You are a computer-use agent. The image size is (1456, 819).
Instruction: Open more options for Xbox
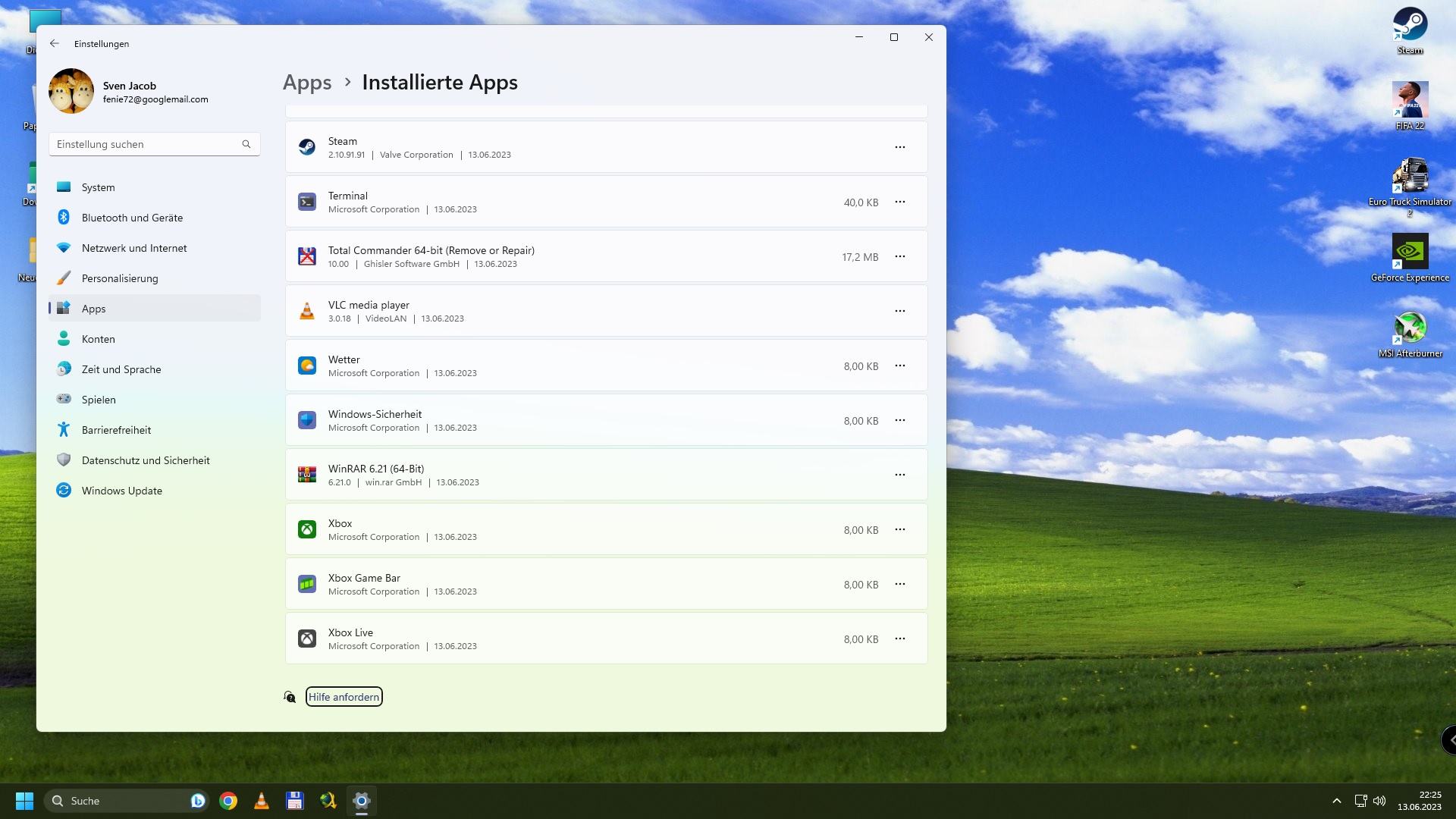click(900, 529)
